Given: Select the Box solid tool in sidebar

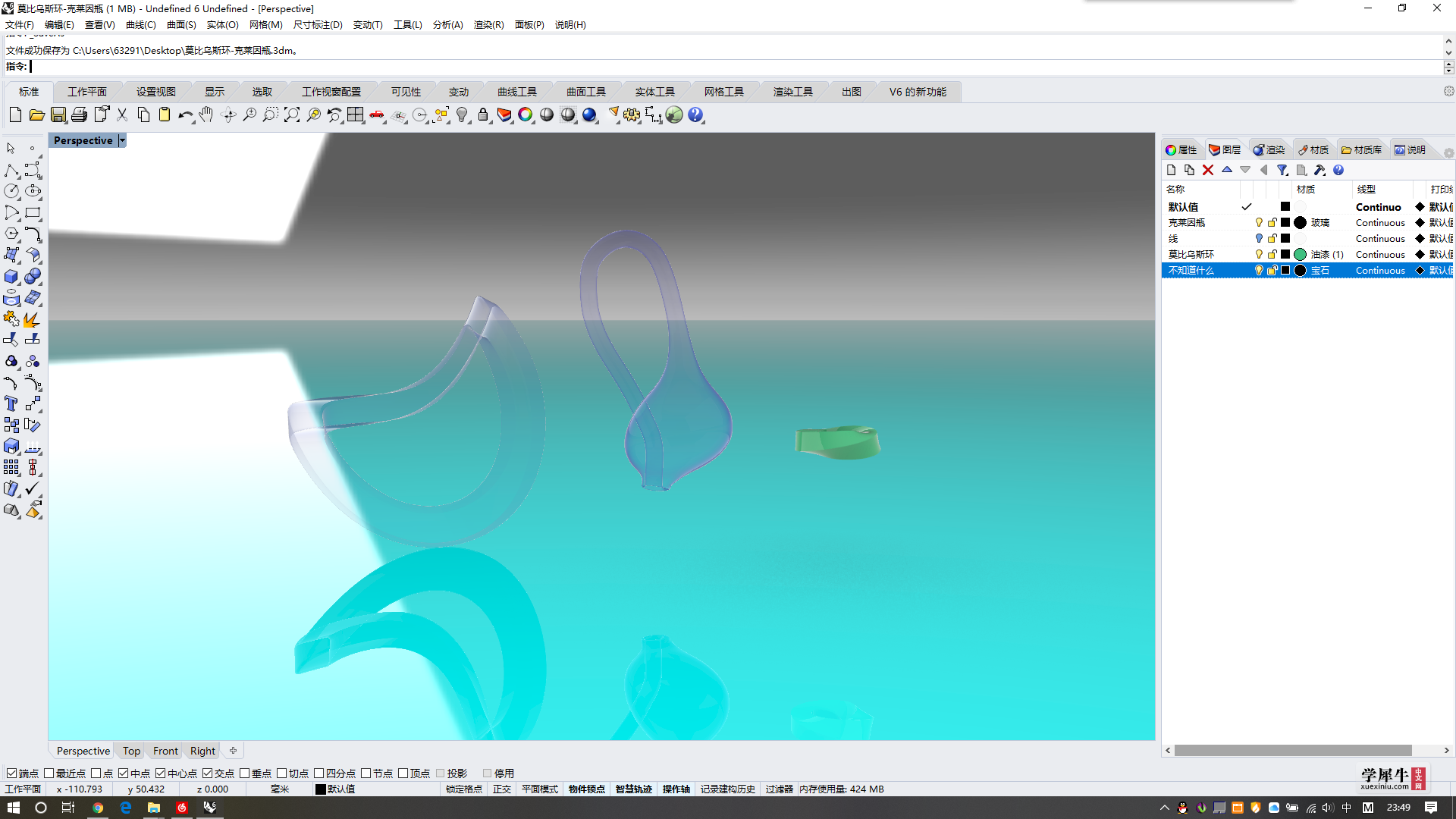Looking at the screenshot, I should coord(11,277).
